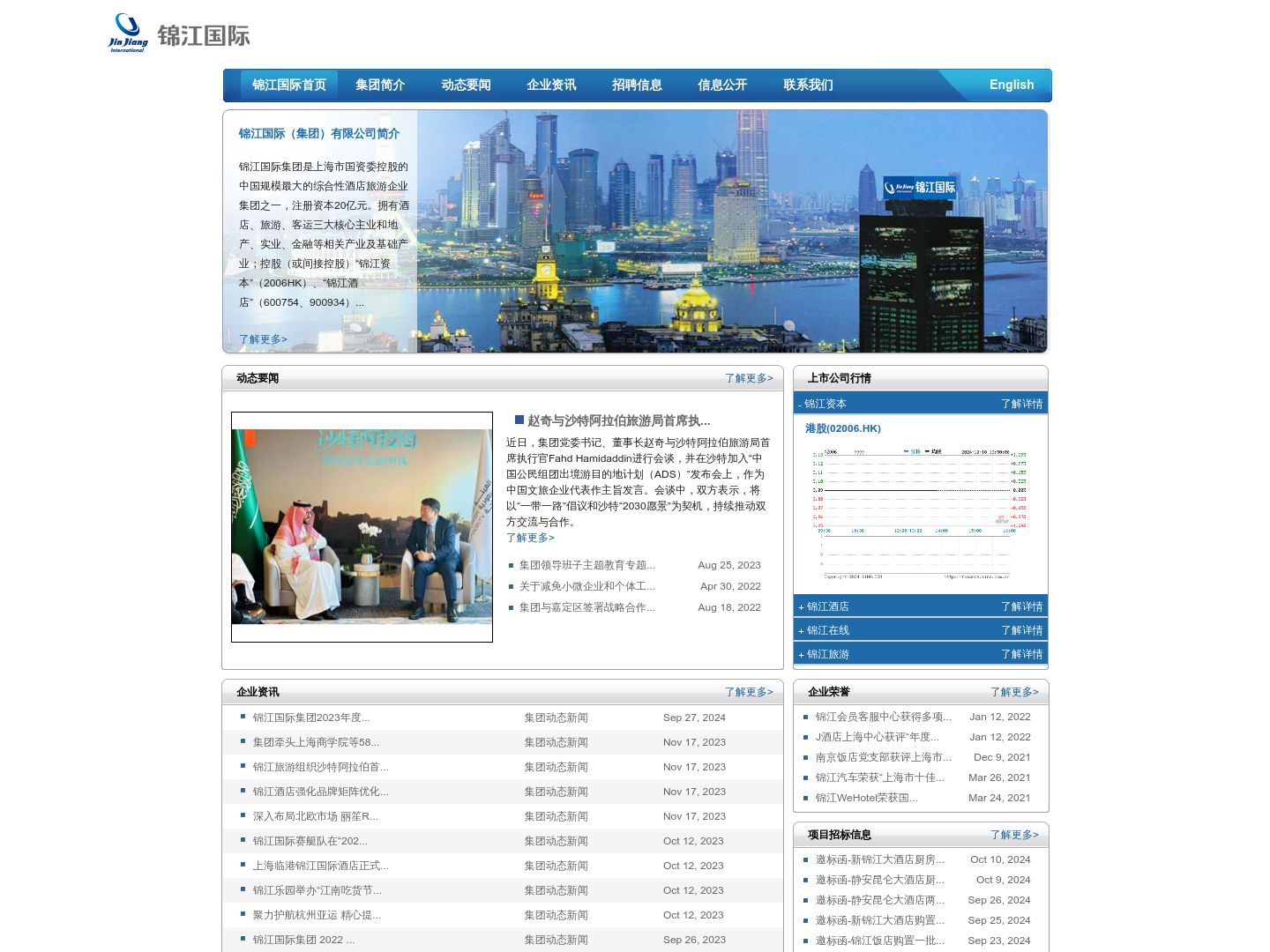Open honor item 锦江WeHotel荣获国...
1270x952 pixels.
click(866, 798)
